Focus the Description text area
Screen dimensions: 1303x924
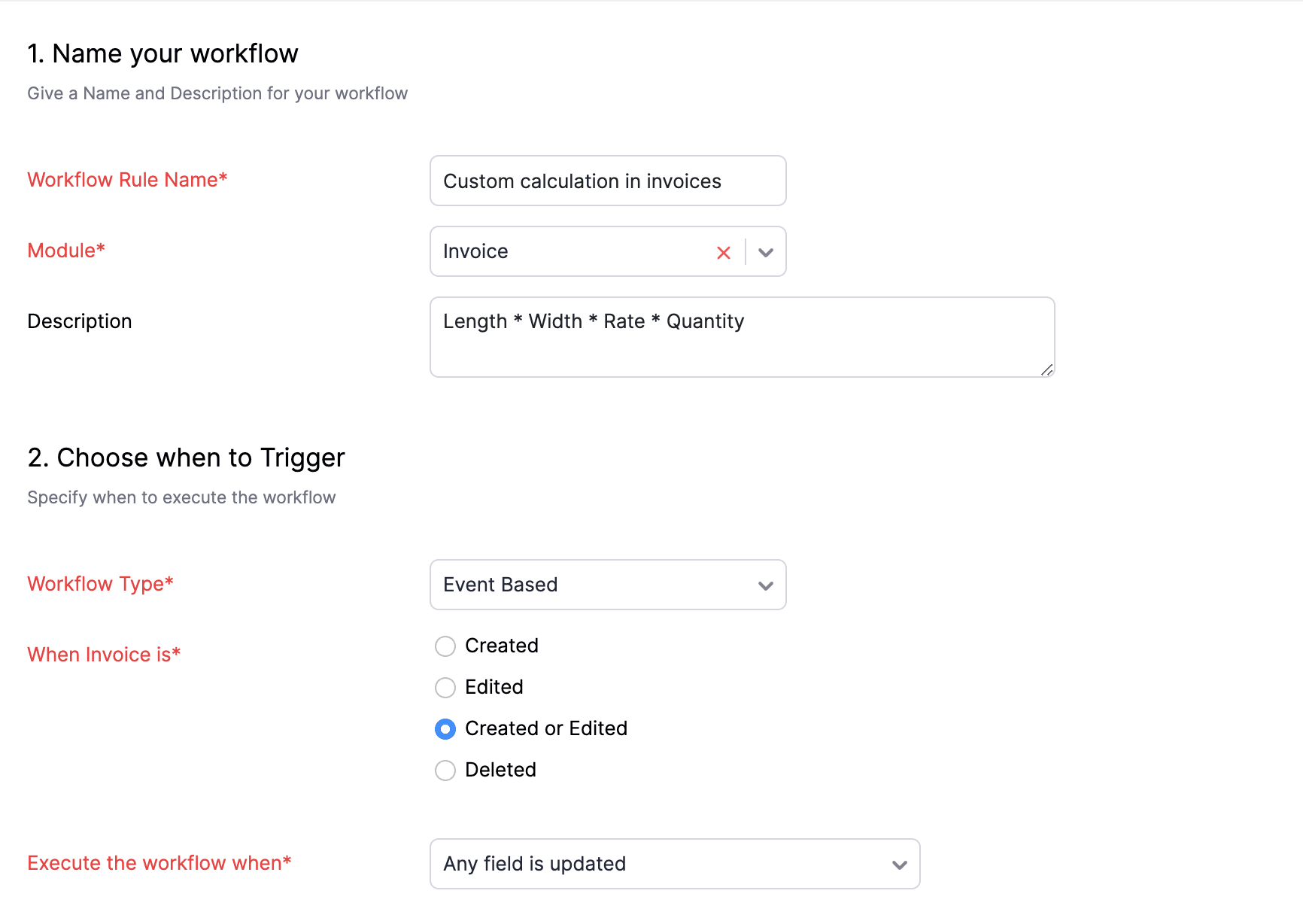tap(741, 337)
